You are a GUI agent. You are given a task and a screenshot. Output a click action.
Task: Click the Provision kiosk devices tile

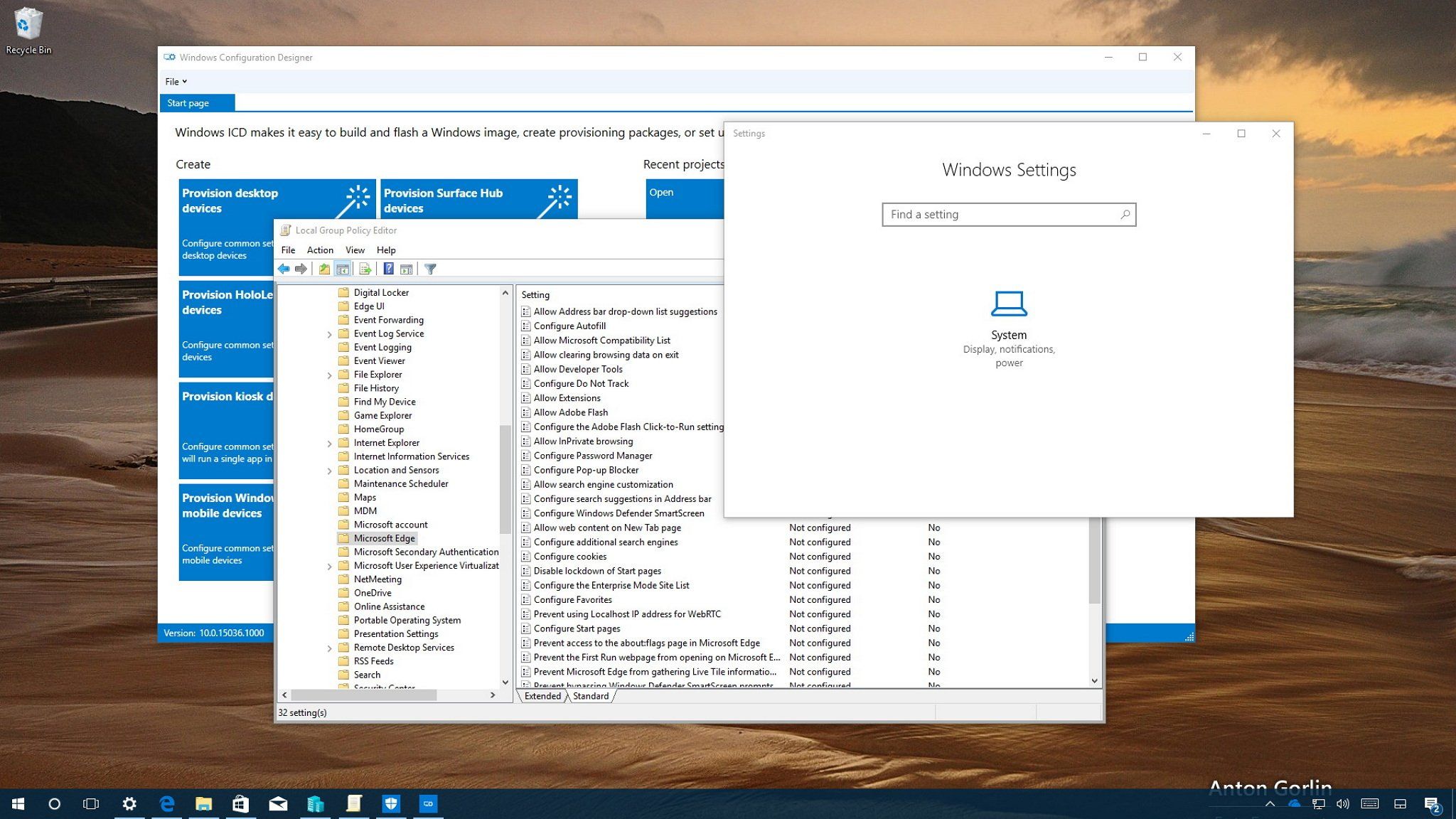226,430
